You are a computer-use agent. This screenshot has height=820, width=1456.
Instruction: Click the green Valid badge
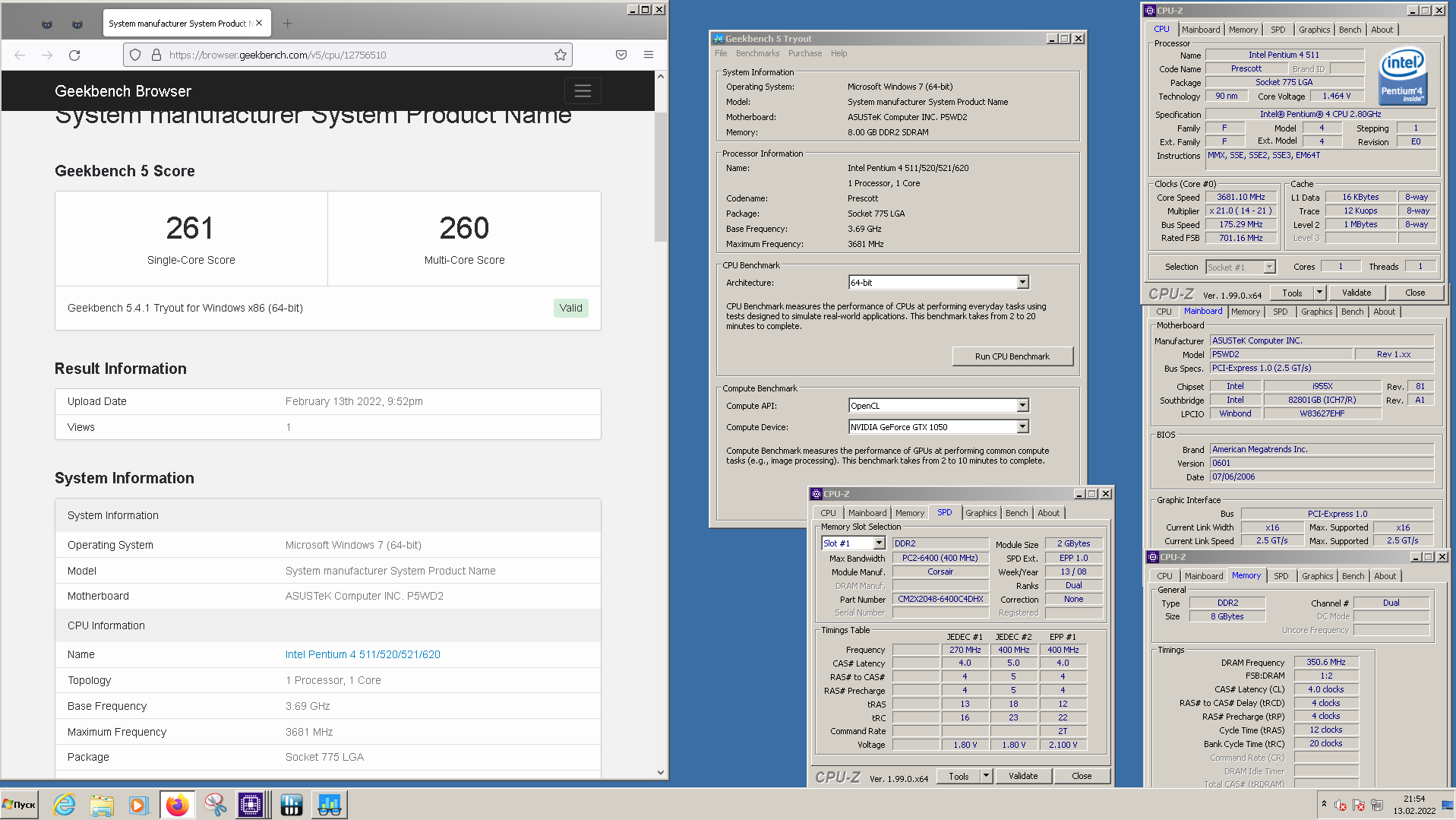tap(570, 308)
